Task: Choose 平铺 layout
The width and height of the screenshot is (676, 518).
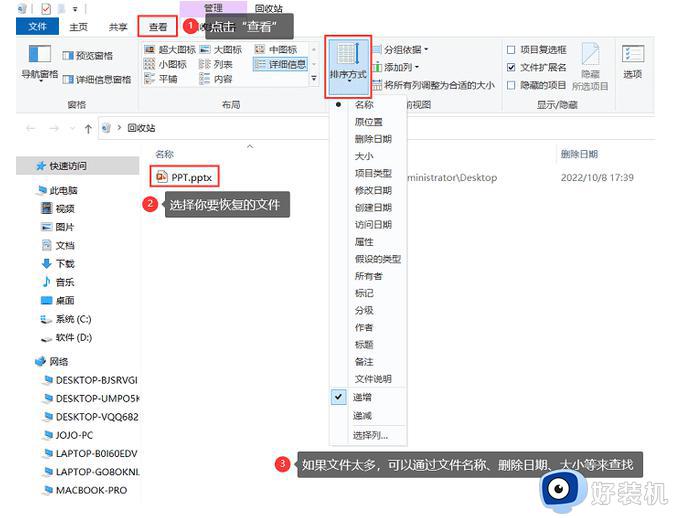Action: point(161,79)
